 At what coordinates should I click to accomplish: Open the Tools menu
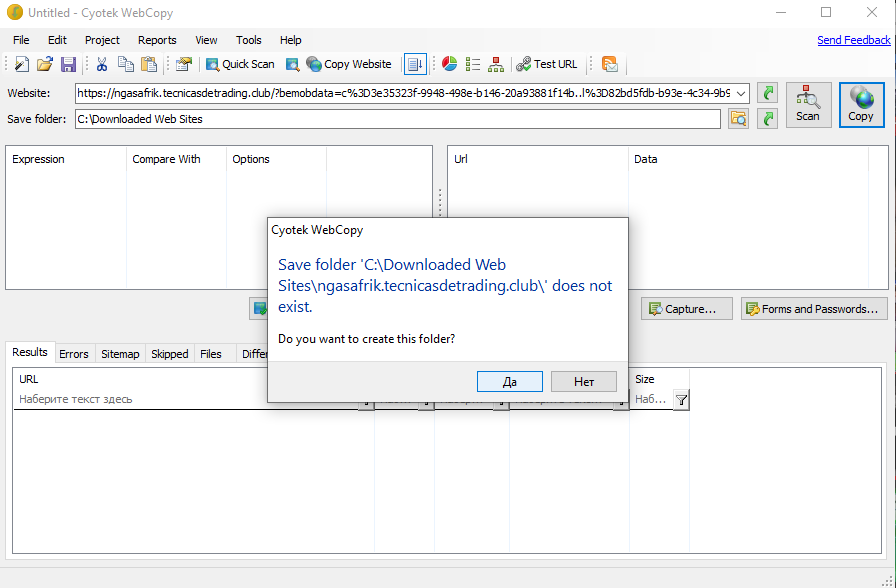pyautogui.click(x=249, y=40)
